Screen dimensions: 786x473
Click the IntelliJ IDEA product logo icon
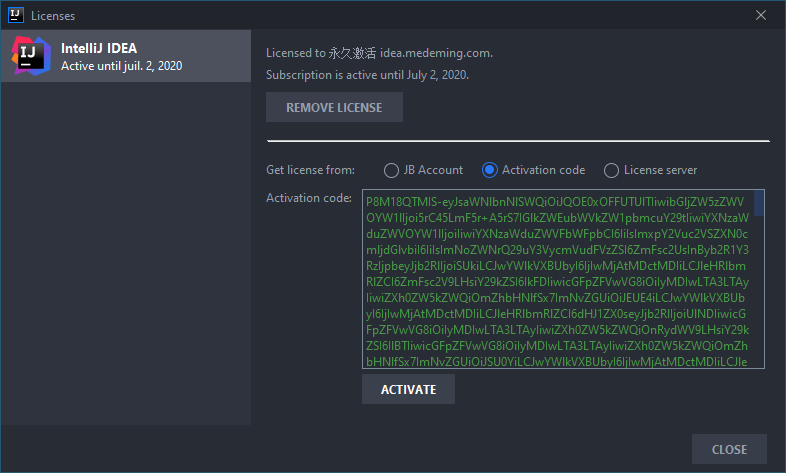(x=31, y=56)
